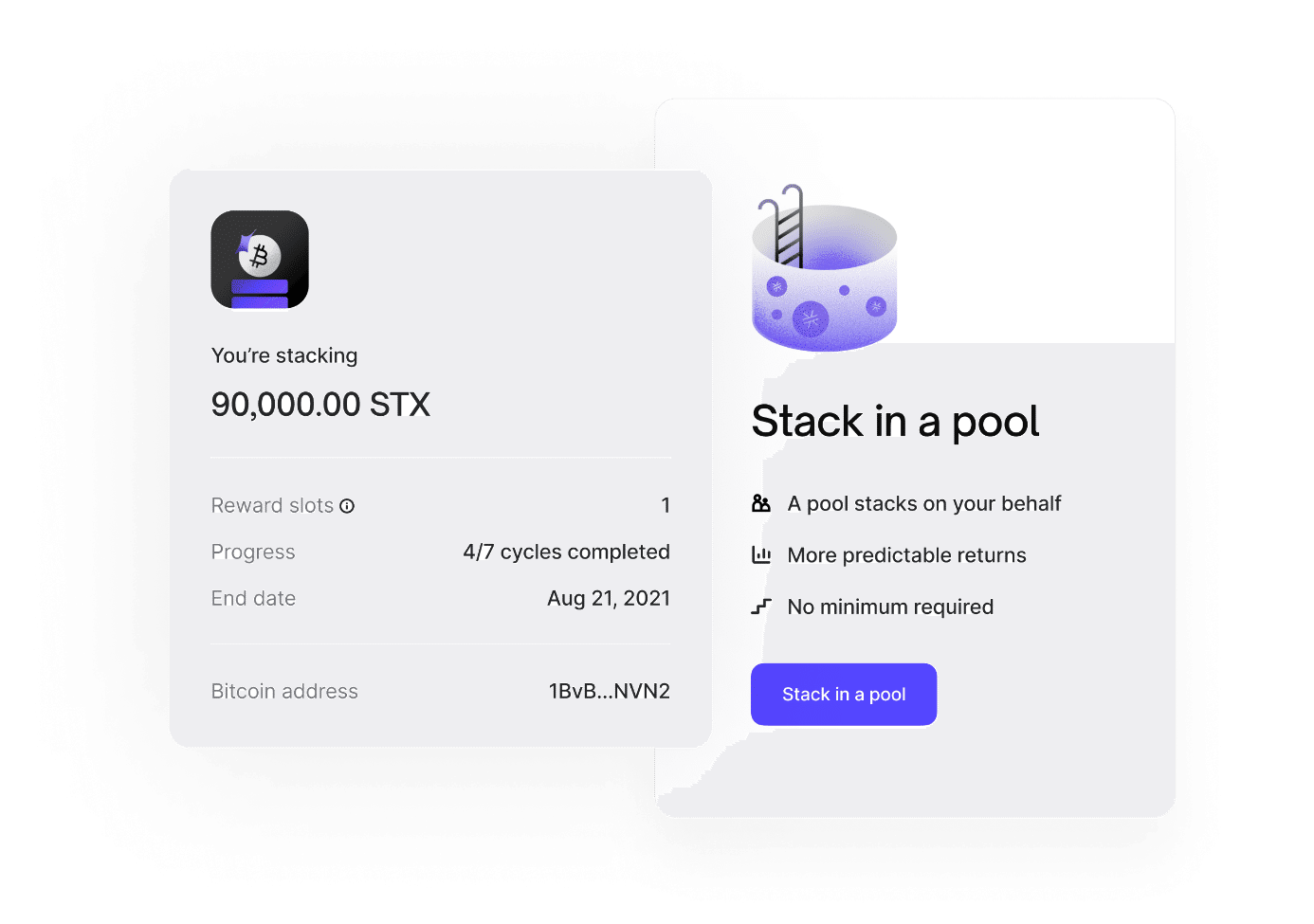Click the people icon for pool stacking
This screenshot has width=1314, height=924.
[x=761, y=503]
